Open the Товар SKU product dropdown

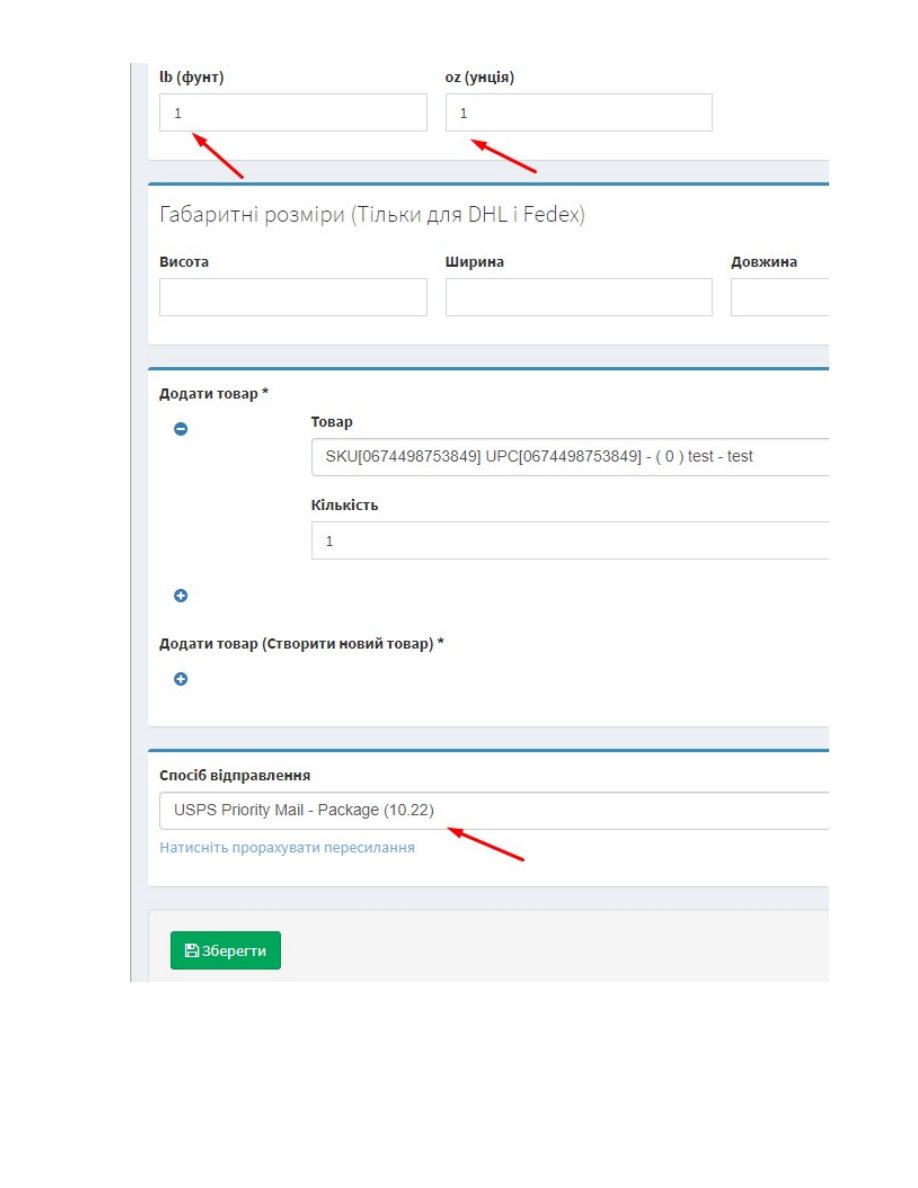570,457
